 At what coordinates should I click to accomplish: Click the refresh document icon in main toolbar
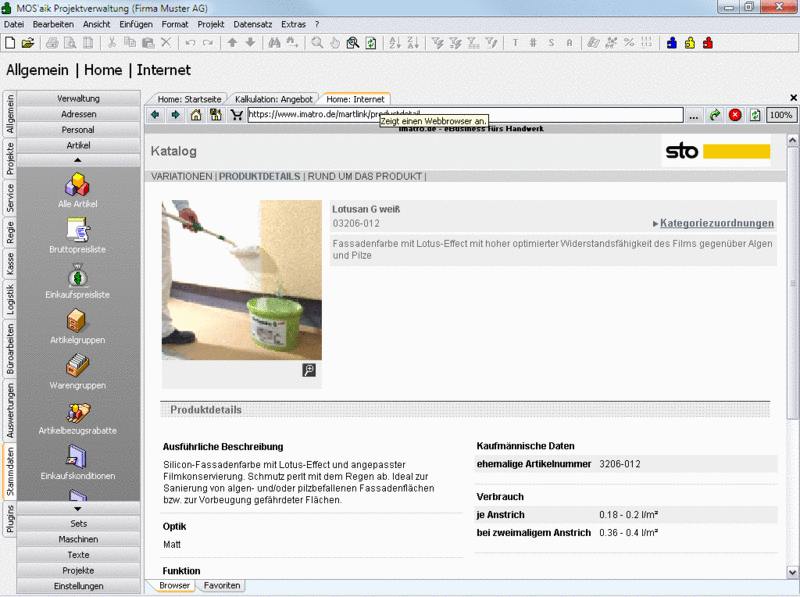click(371, 43)
